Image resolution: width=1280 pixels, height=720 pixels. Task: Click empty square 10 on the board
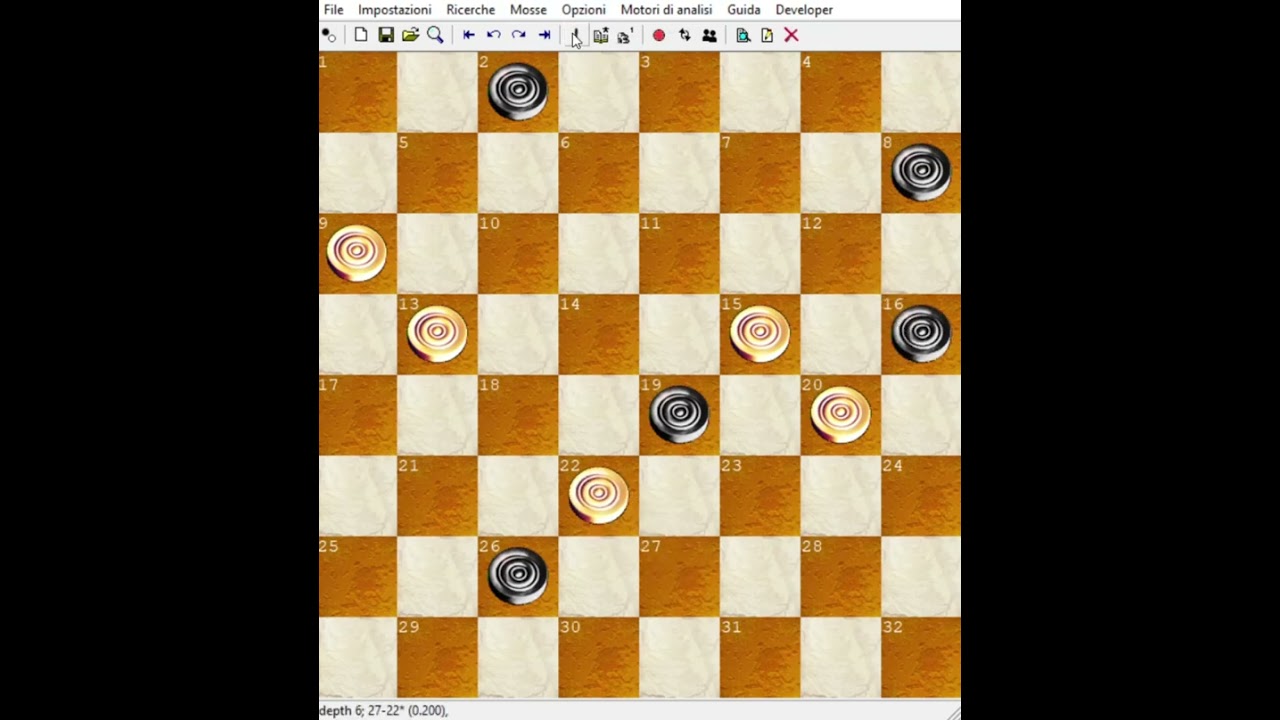pos(518,254)
